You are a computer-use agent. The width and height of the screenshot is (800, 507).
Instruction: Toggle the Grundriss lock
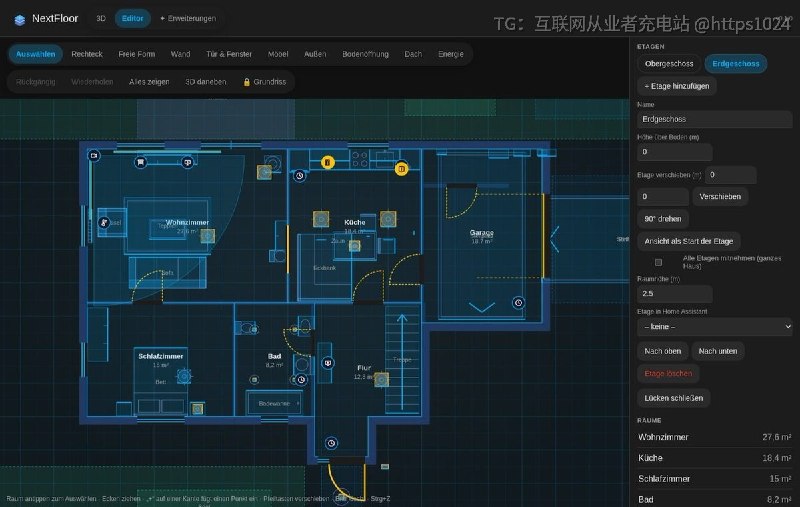265,82
